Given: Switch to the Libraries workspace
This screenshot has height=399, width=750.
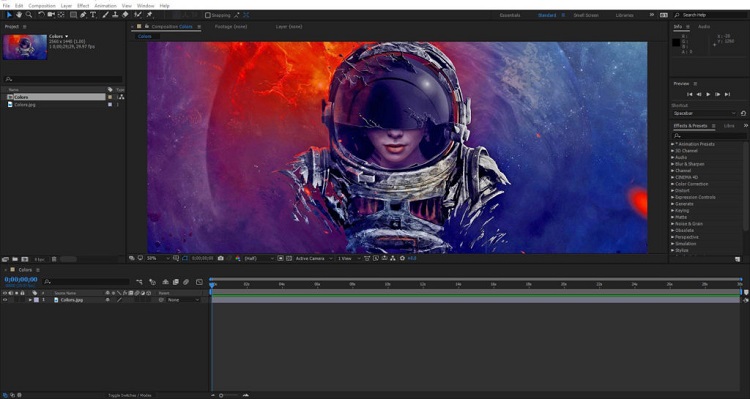Looking at the screenshot, I should pos(624,15).
